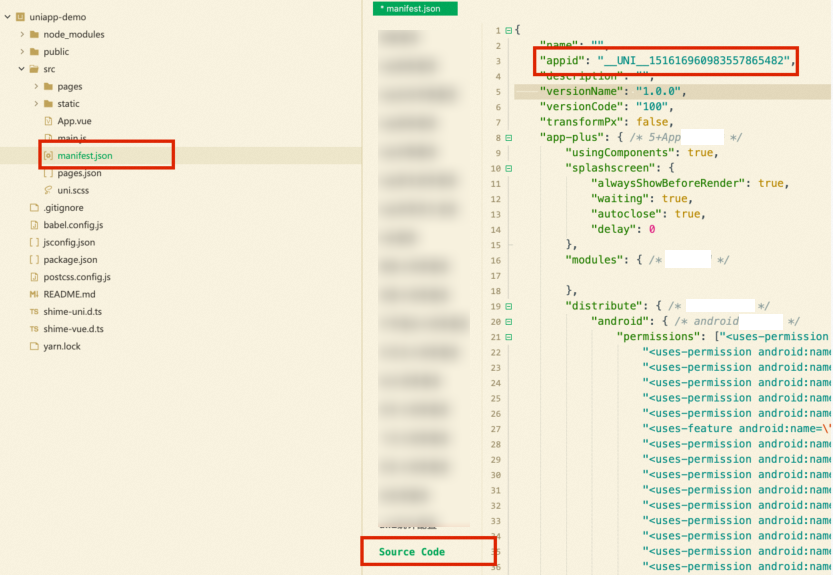Screen dimensions: 833x575
Task: Click line number 17 in the gutter
Action: (x=496, y=276)
